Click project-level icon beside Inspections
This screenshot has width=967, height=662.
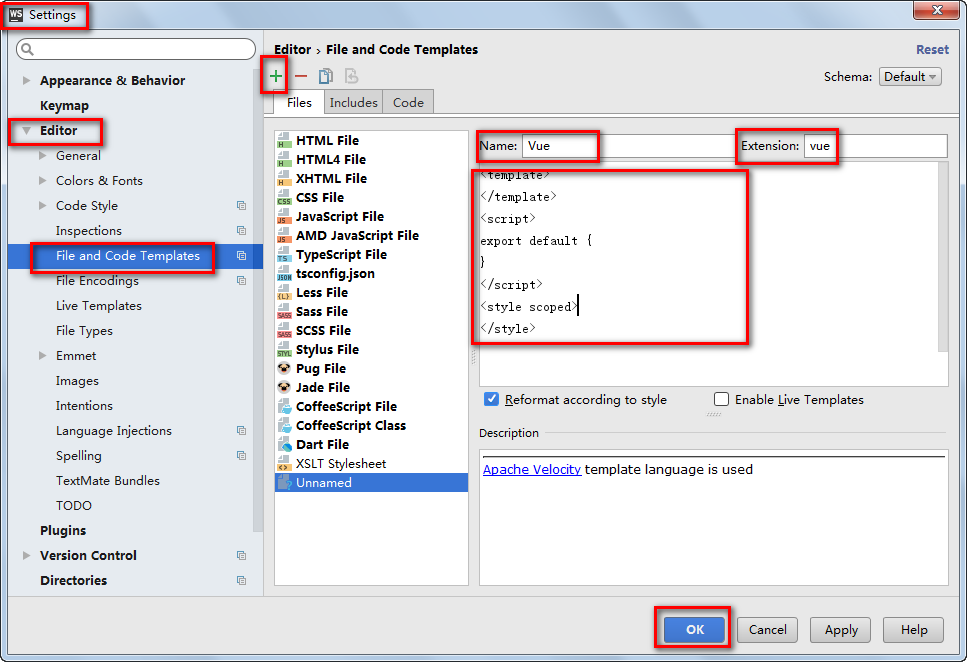[x=241, y=231]
